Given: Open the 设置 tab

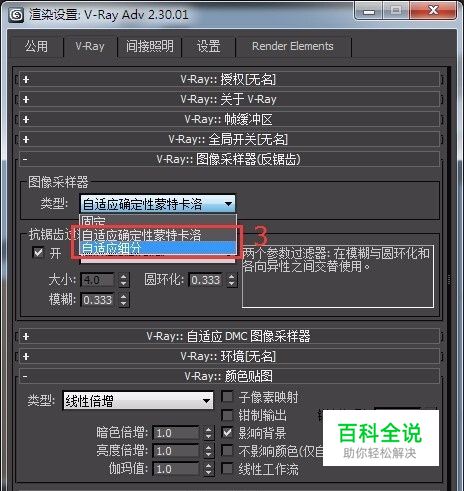Looking at the screenshot, I should [x=208, y=46].
